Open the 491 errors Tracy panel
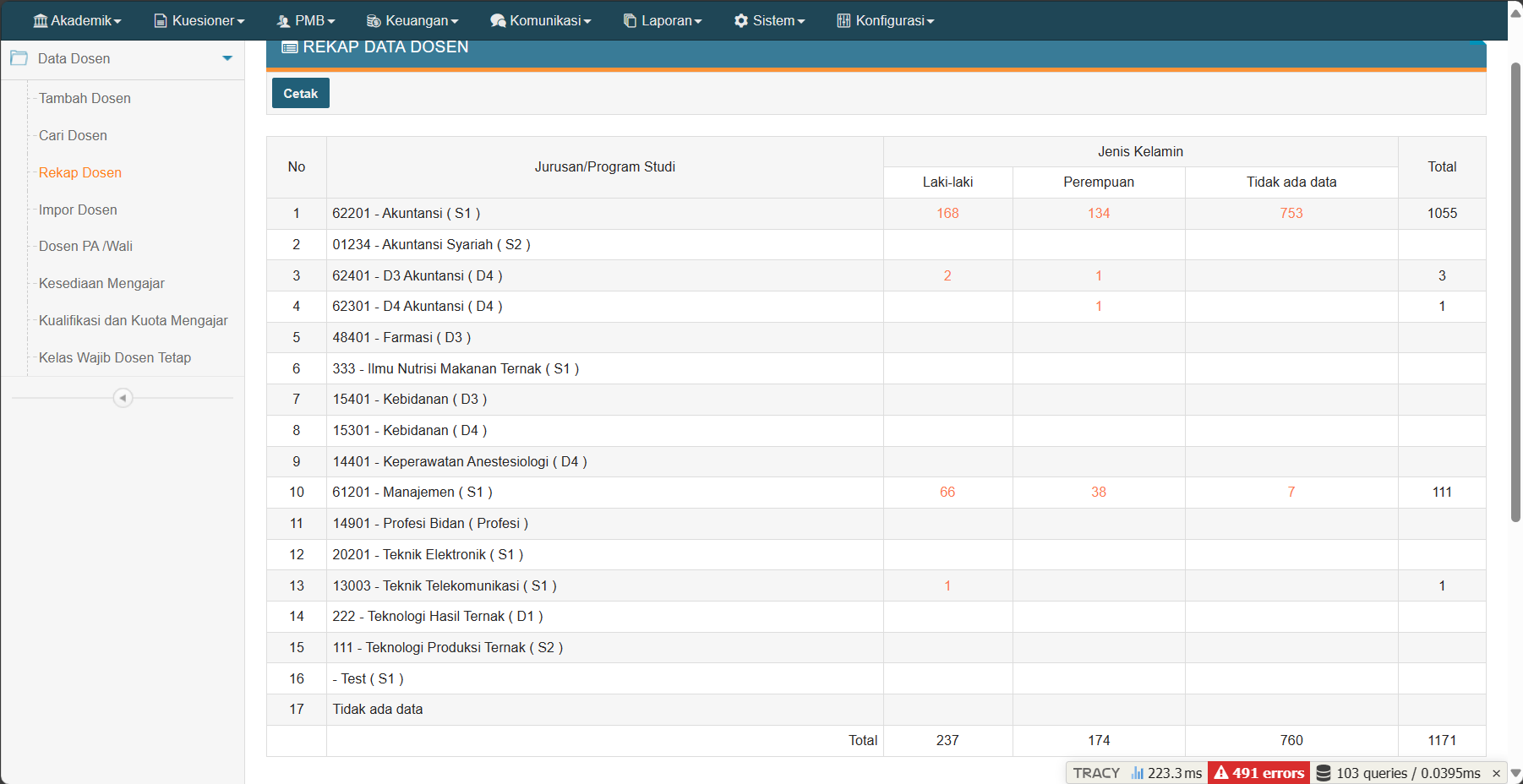1523x784 pixels. 1258,773
